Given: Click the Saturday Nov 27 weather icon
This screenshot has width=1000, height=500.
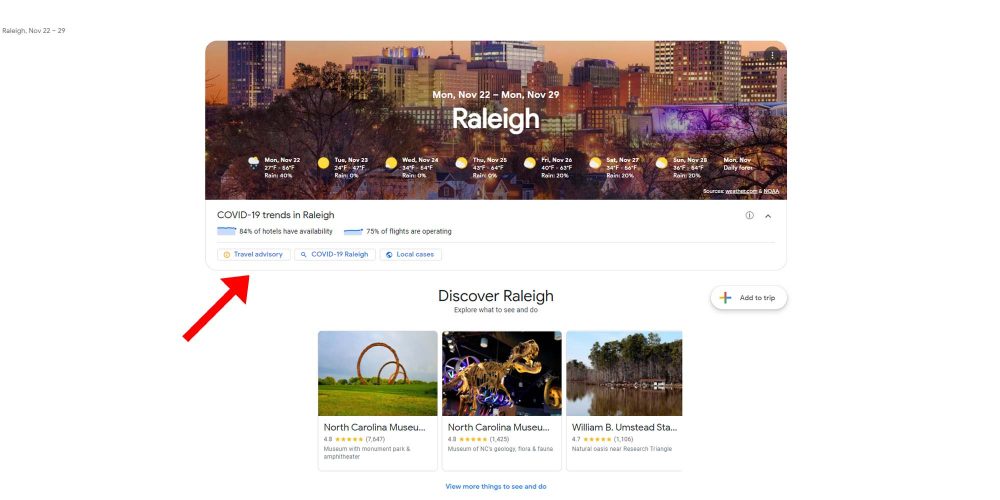Looking at the screenshot, I should click(595, 163).
